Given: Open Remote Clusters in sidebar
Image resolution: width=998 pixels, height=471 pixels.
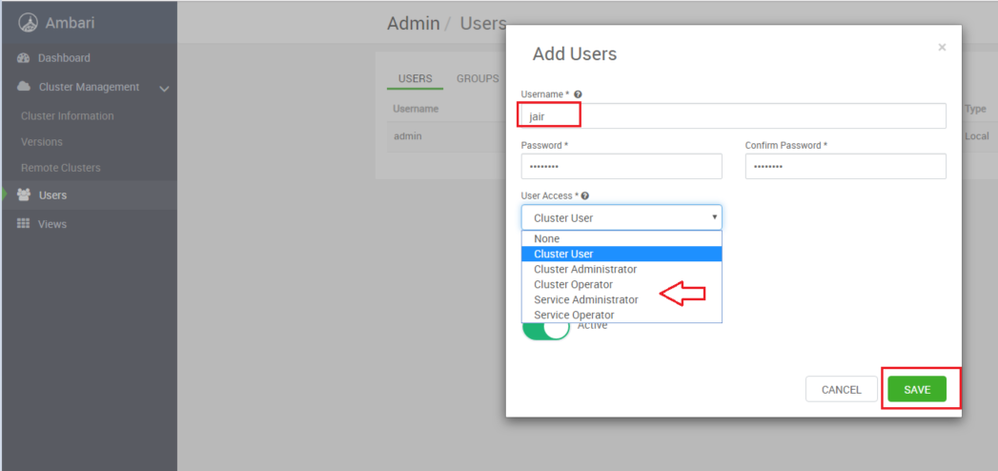Looking at the screenshot, I should [60, 168].
